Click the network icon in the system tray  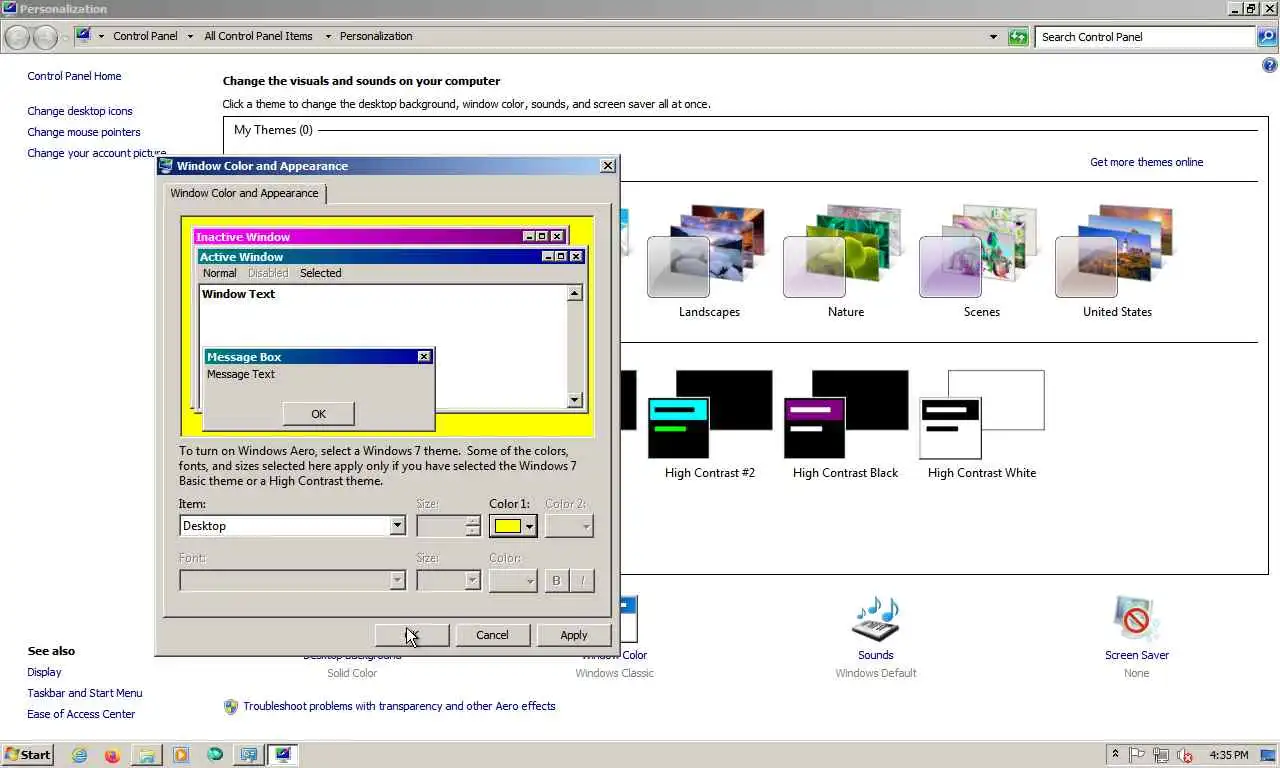(x=1161, y=755)
